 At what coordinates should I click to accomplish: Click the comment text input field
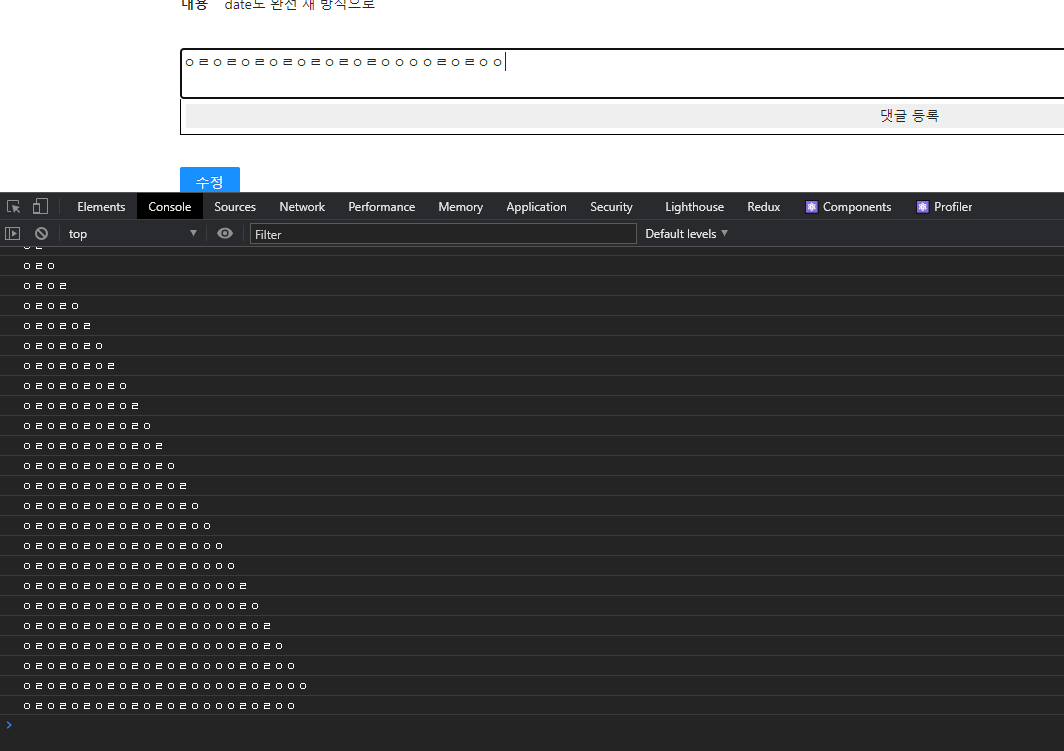pyautogui.click(x=600, y=72)
